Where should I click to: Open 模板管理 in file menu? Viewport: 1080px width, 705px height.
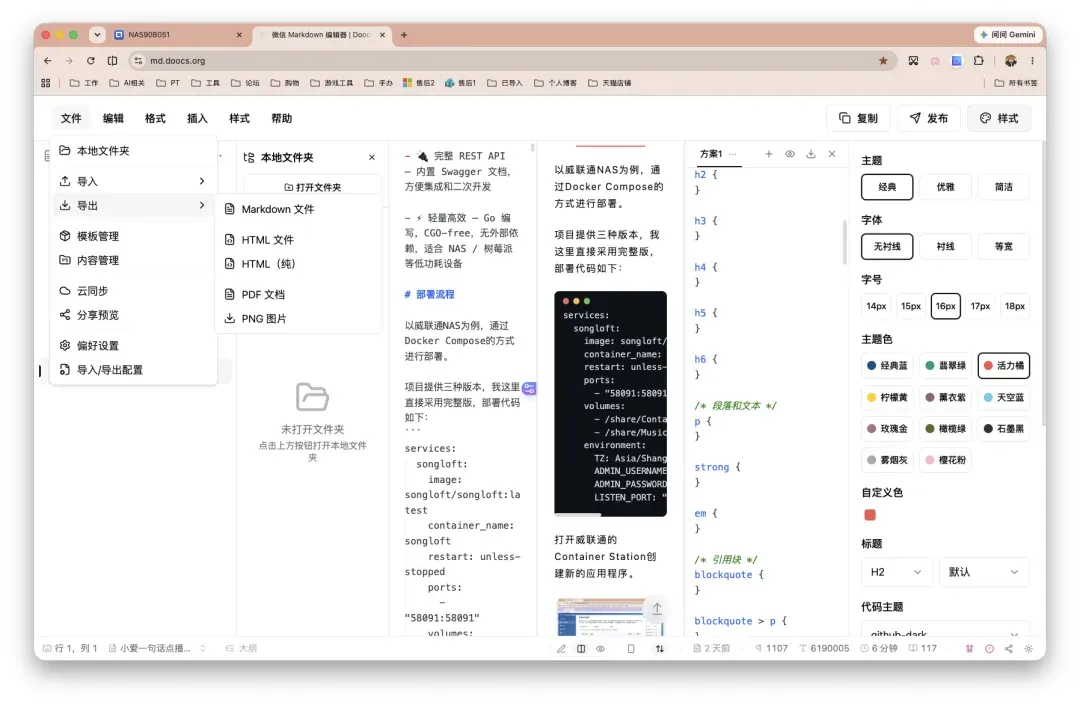tap(133, 236)
